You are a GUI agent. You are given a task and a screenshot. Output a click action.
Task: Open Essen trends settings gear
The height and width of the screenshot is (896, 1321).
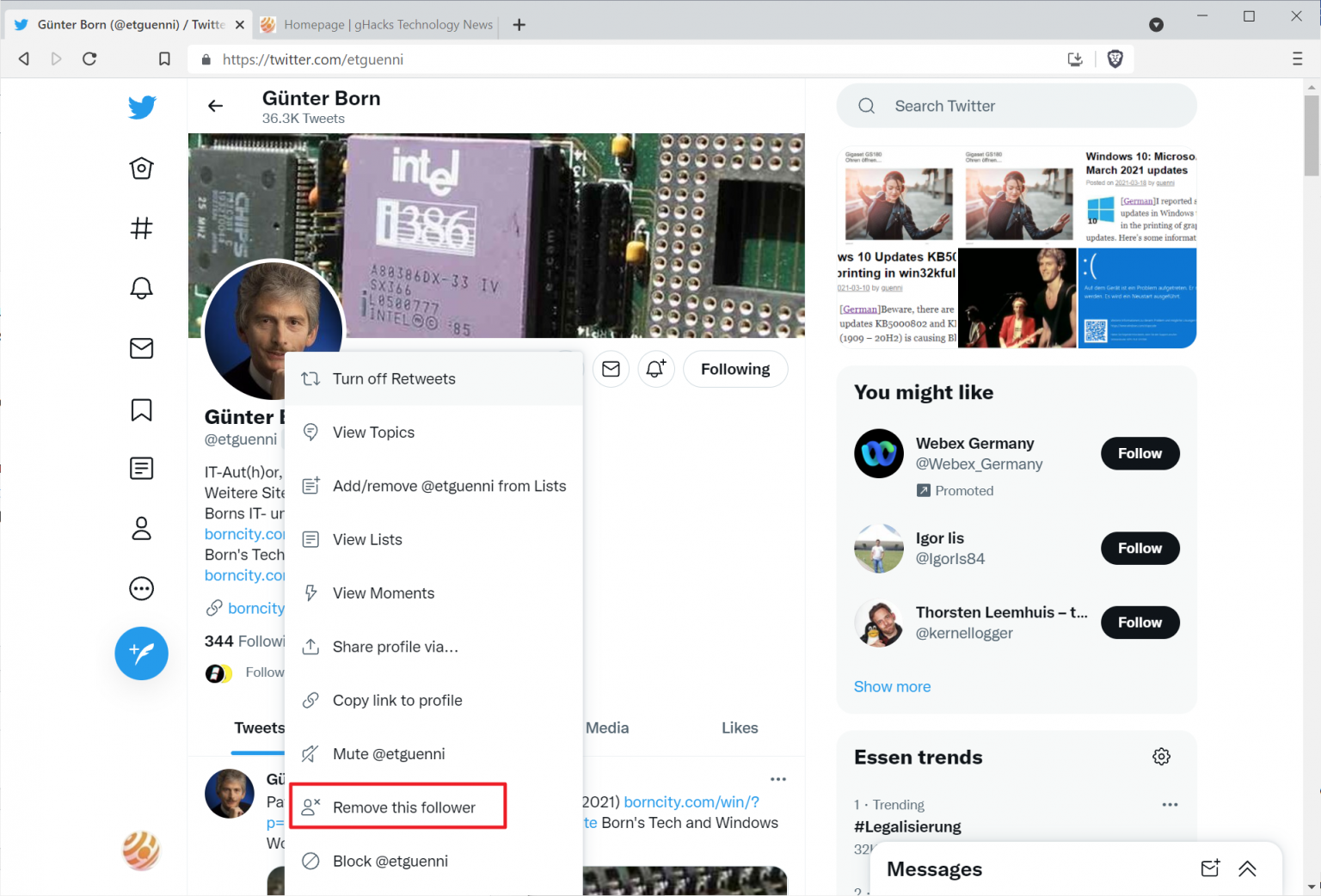pyautogui.click(x=1161, y=756)
